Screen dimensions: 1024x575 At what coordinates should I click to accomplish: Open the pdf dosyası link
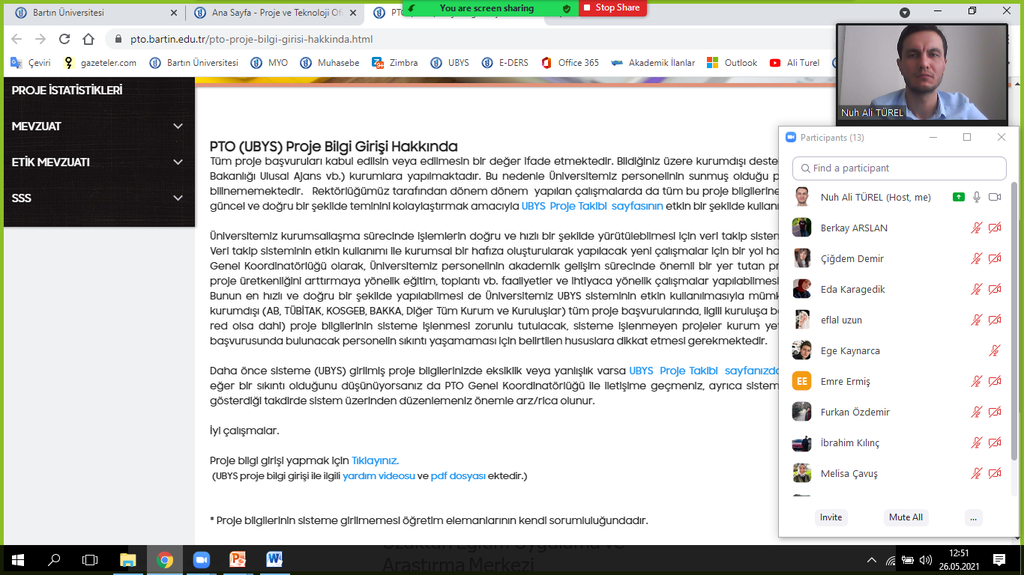pyautogui.click(x=458, y=476)
